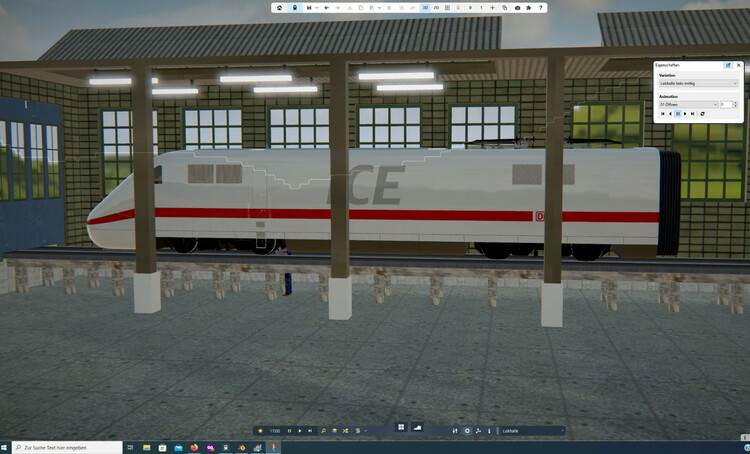750x454 pixels.
Task: Save the layout with the floppy disk icon
Action: (x=309, y=8)
